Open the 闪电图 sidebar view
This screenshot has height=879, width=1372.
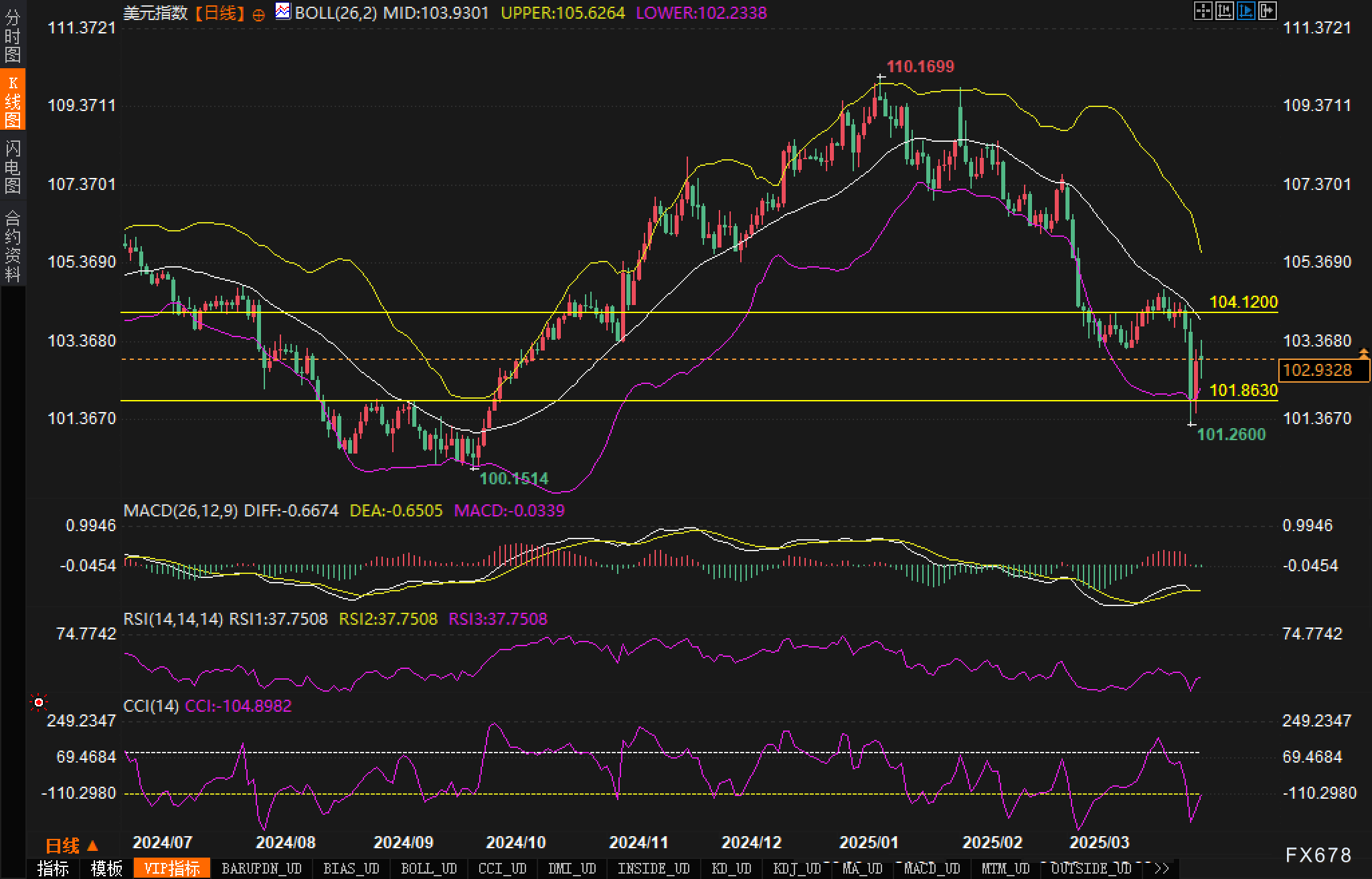click(x=13, y=166)
